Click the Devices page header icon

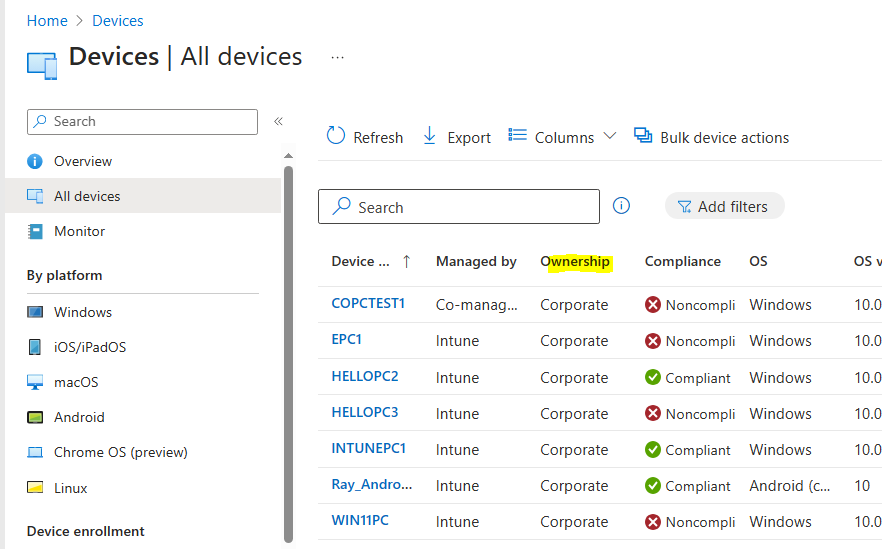(42, 66)
